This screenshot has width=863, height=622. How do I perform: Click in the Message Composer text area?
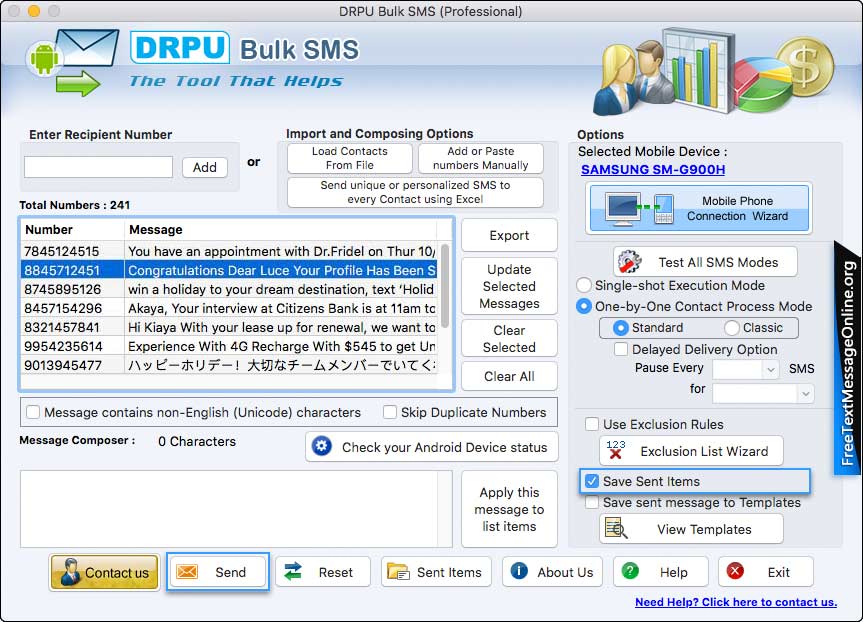236,508
